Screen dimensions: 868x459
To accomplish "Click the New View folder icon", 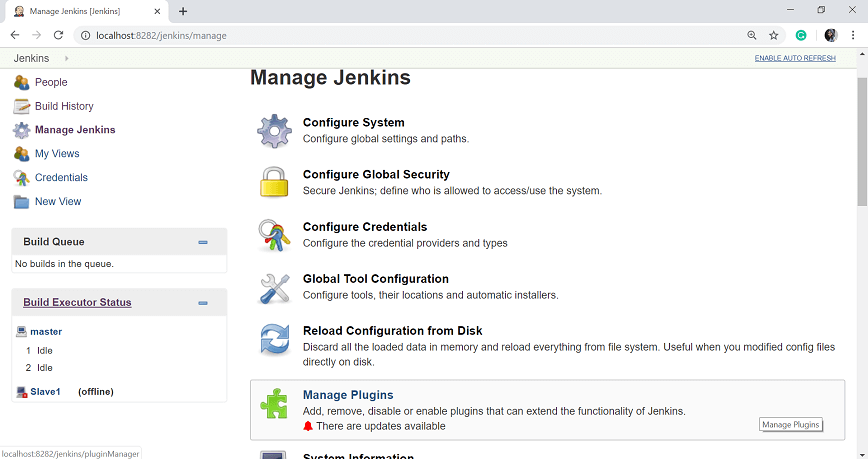I will [x=22, y=202].
